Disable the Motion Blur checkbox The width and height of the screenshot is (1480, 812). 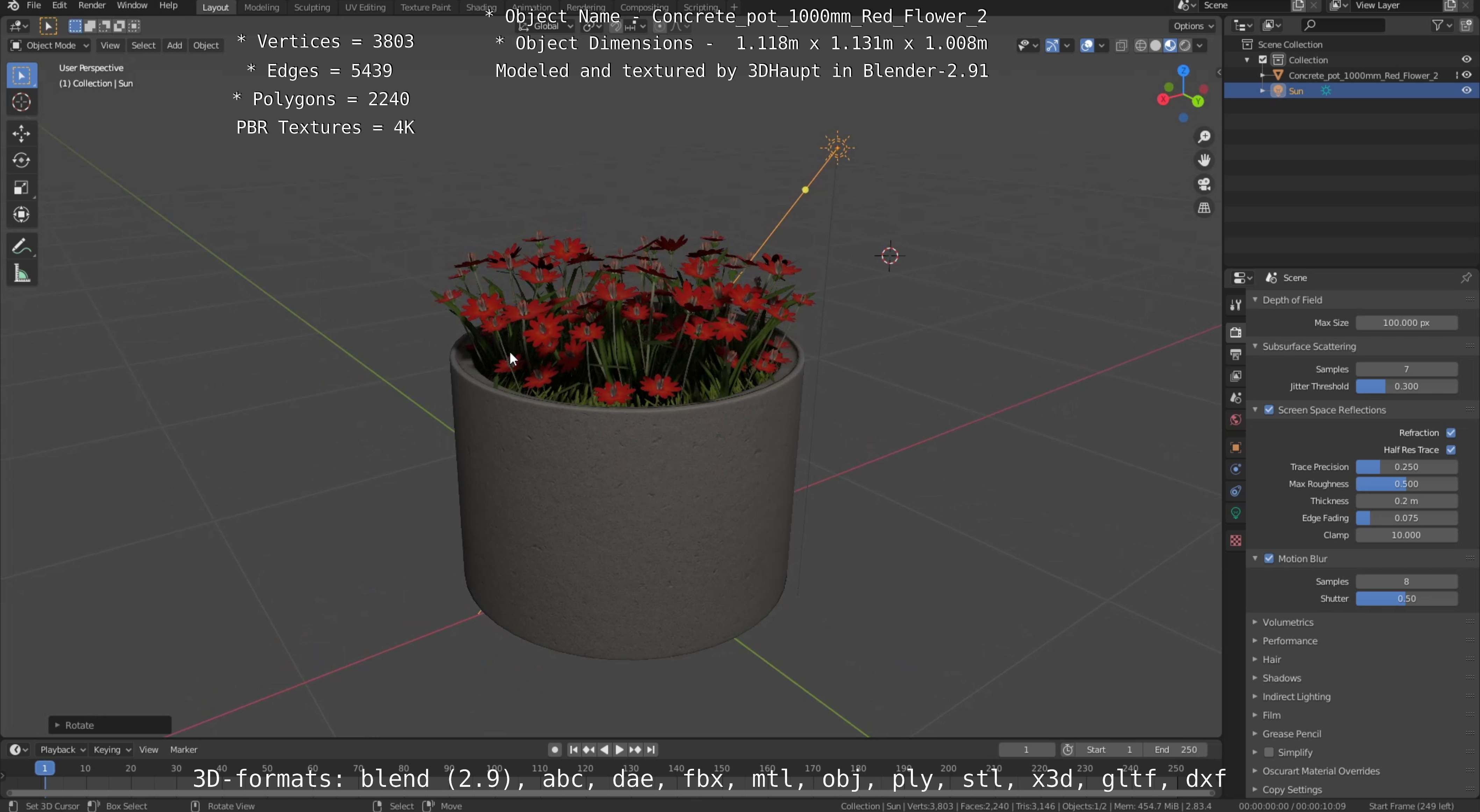pos(1269,559)
